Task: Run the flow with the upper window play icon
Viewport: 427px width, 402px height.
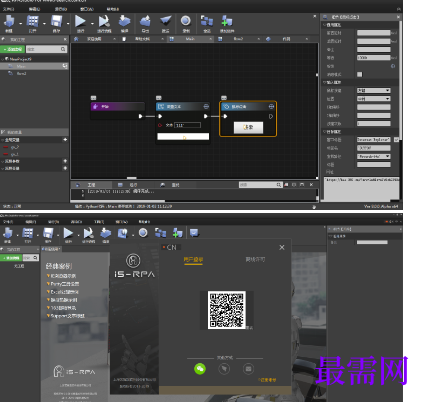Action: pos(80,21)
